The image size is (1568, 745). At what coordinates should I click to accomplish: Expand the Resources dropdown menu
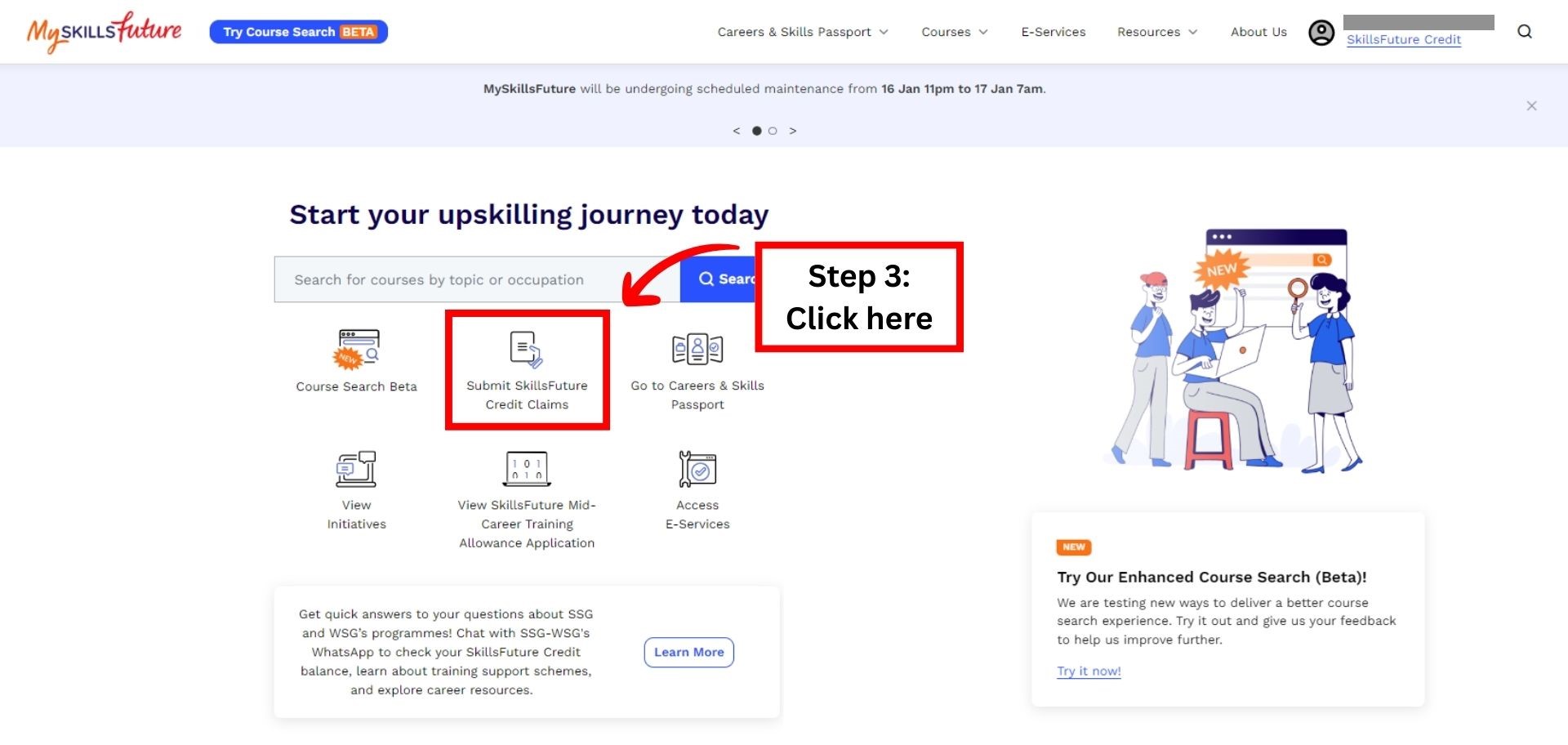pos(1156,32)
